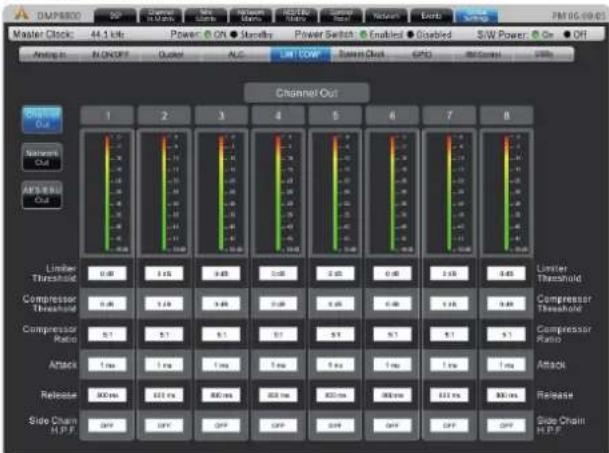Screen dimensions: 609x453
Task: Open channel 7 Release time value
Action: (449, 395)
